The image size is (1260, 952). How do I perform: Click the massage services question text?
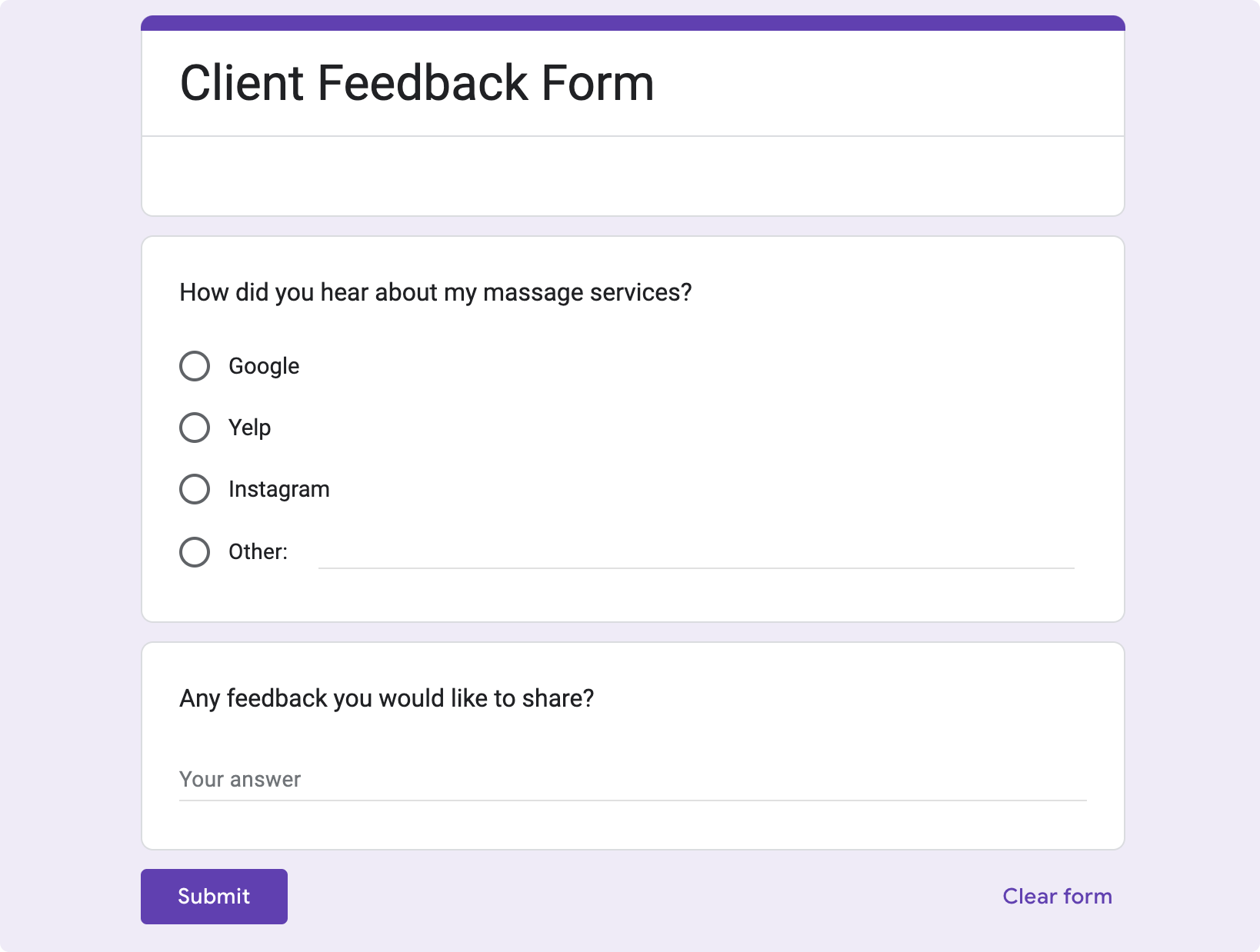click(435, 292)
